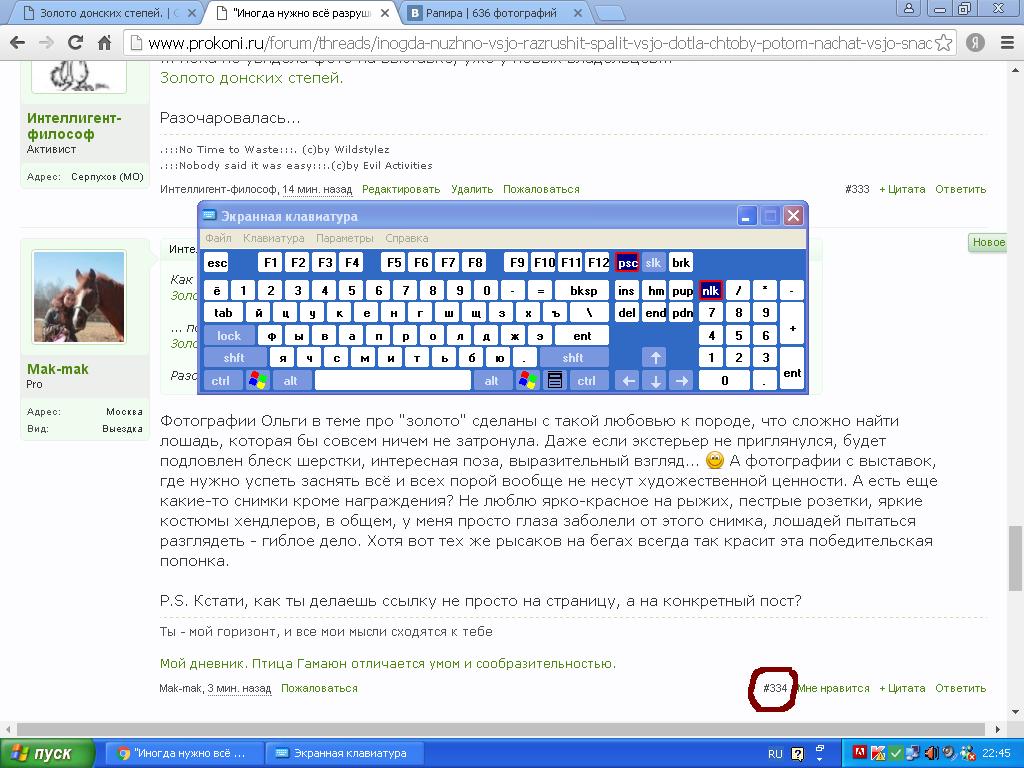Image resolution: width=1024 pixels, height=768 pixels.
Task: Toggle the nlk Num Lock key
Action: [710, 290]
